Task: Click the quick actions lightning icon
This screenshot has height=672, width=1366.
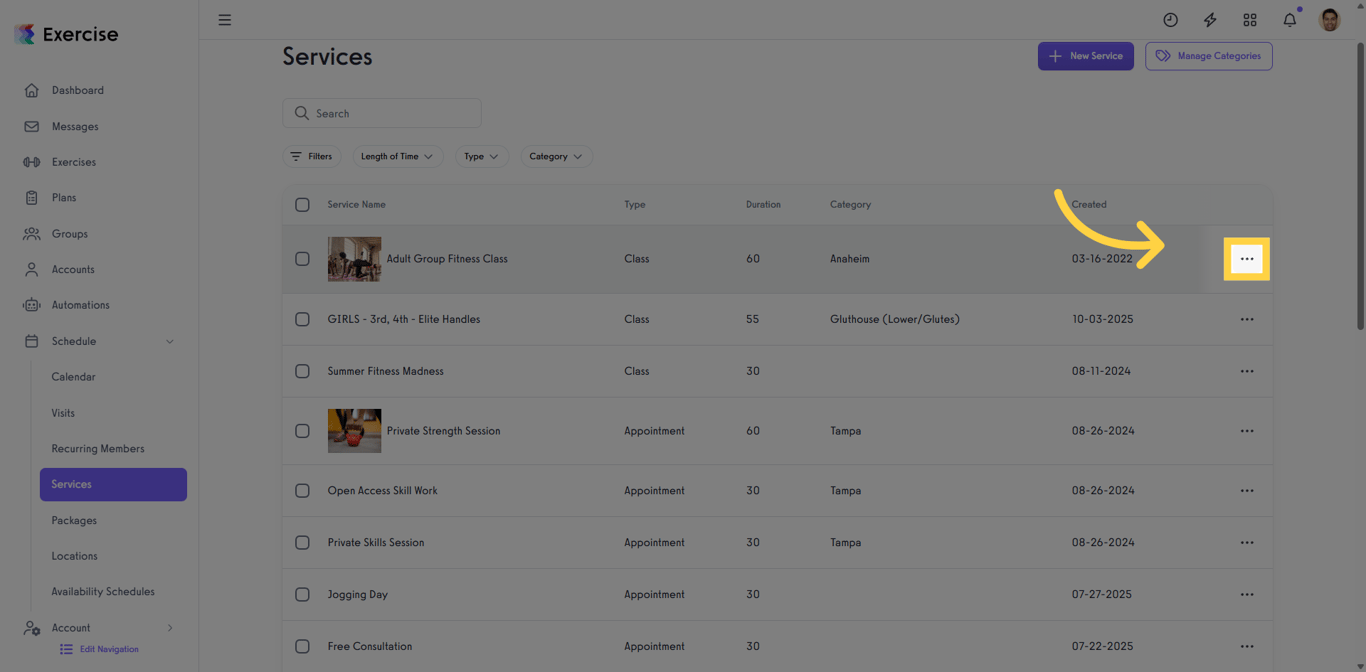Action: pos(1210,19)
